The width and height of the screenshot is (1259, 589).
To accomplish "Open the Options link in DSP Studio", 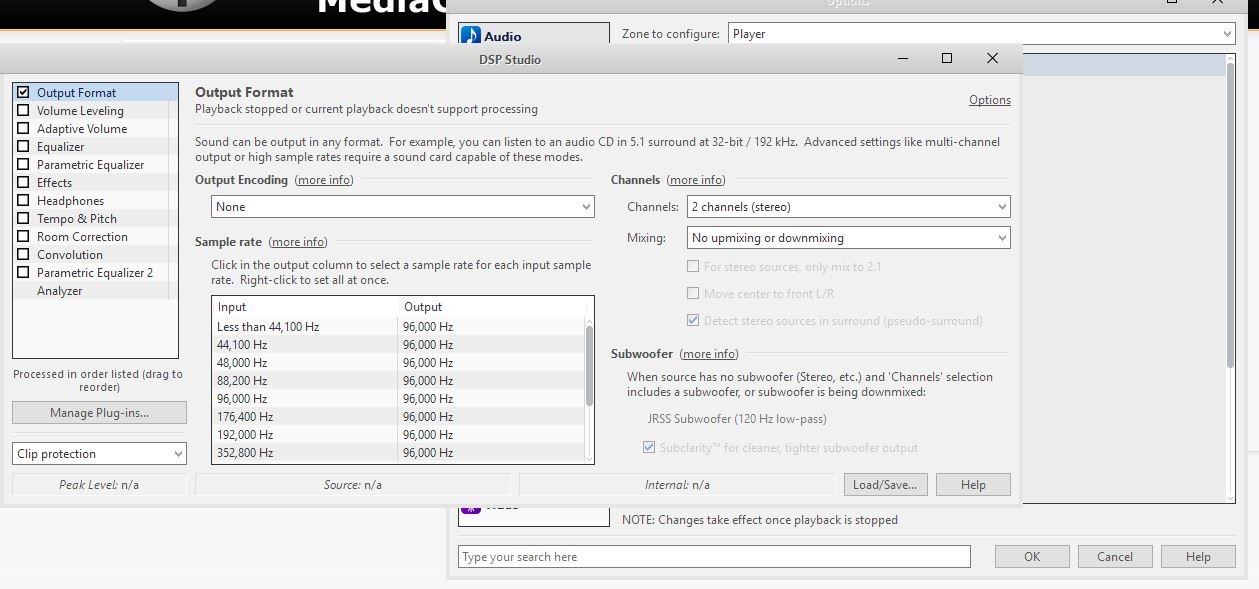I will 989,100.
